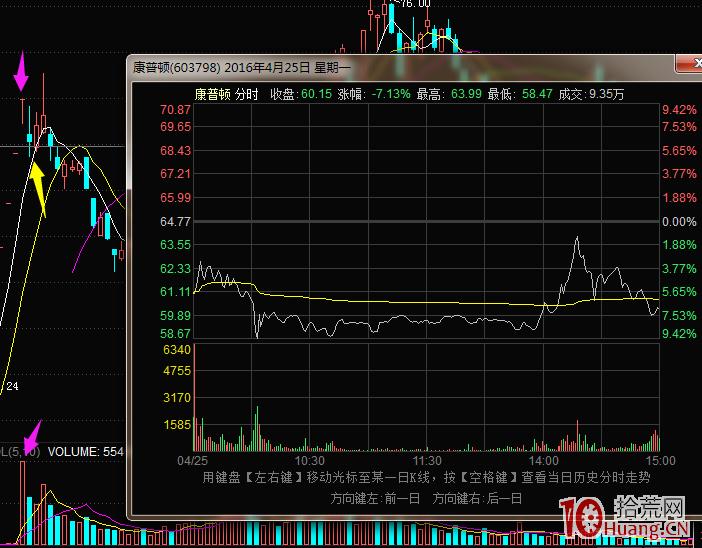Image resolution: width=702 pixels, height=548 pixels.
Task: Click price axis label 58.67
Action: 176,334
